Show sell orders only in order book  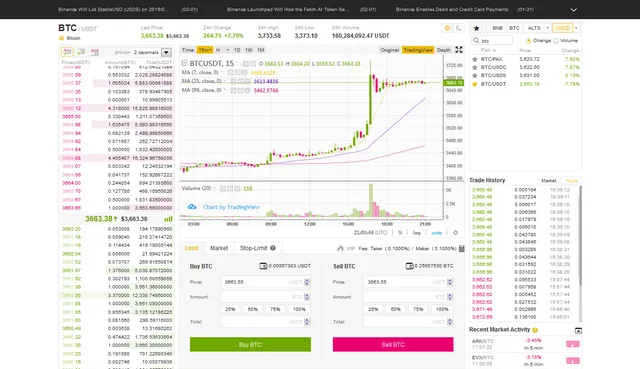(x=95, y=52)
